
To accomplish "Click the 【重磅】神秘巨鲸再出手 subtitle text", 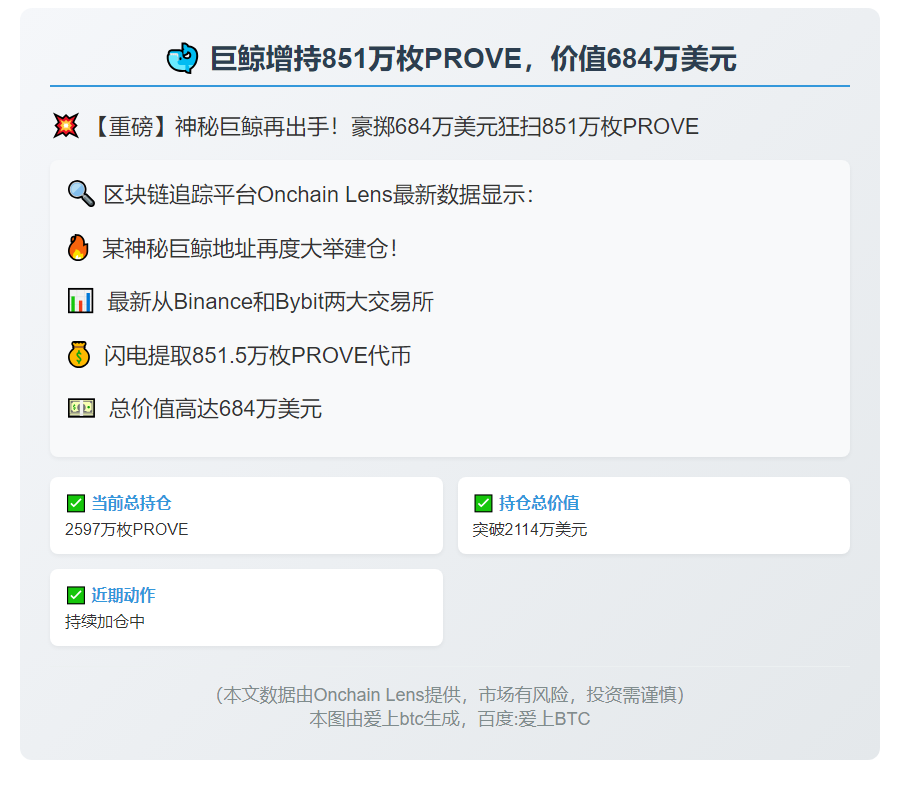I will 394,127.
